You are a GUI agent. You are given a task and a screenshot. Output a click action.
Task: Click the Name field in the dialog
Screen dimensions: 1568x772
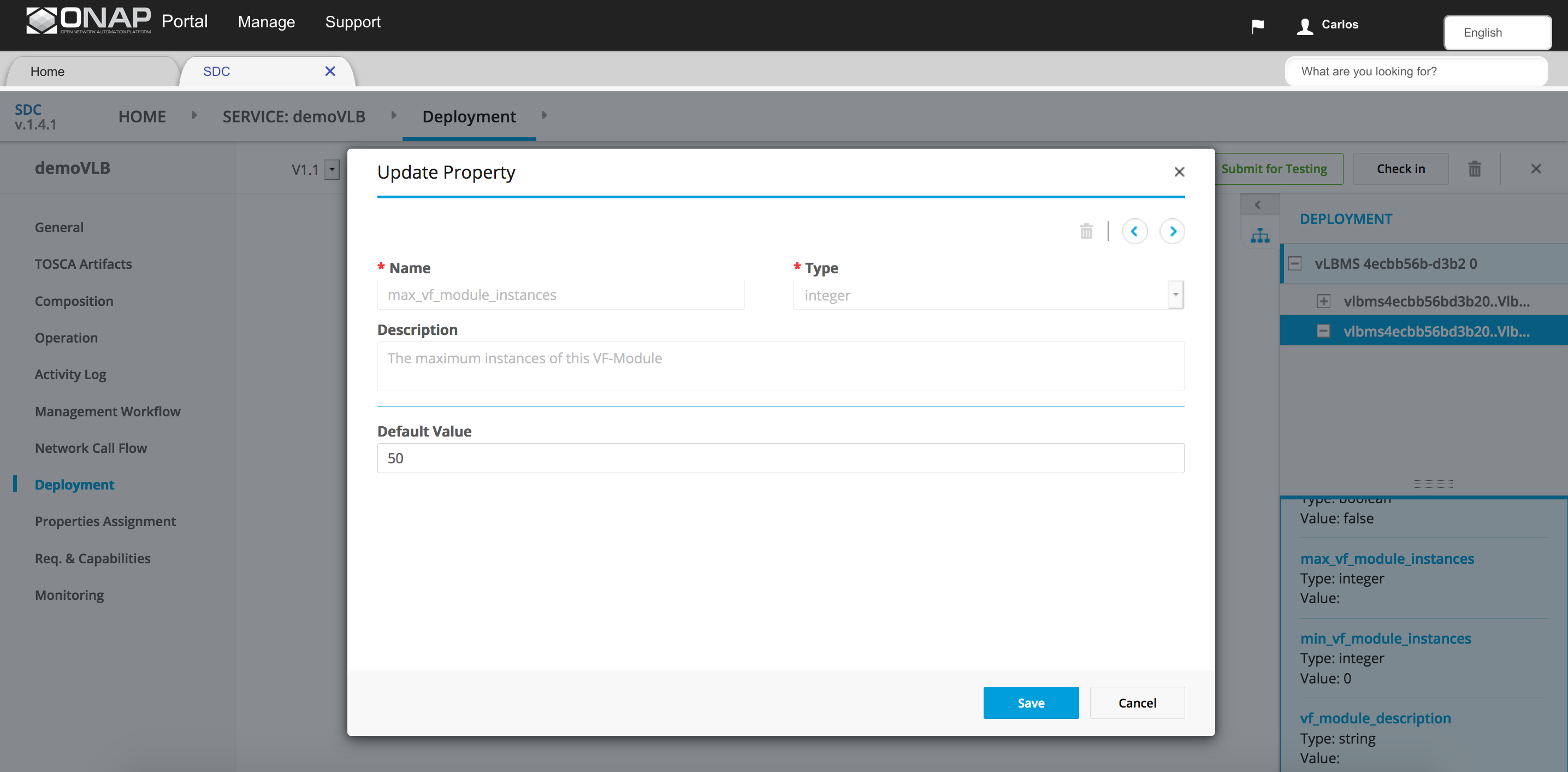pos(560,294)
